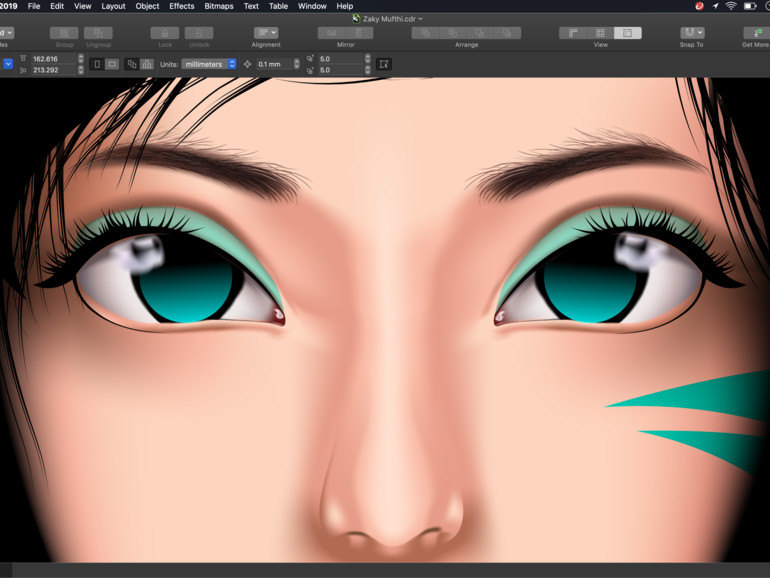Click the second Arrange order icon
Viewport: 770px width, 578px height.
[x=453, y=33]
